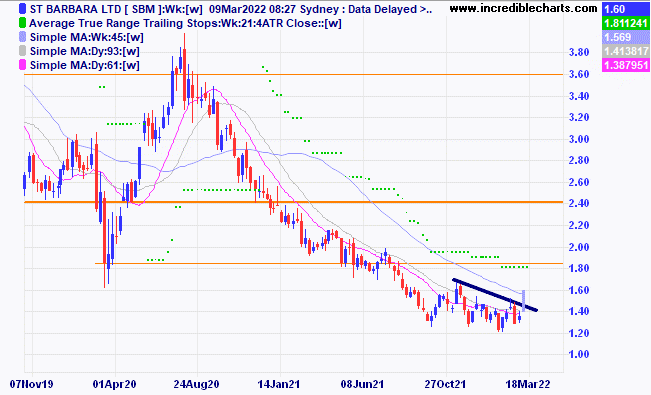Click the lavender 1.569 value box
Viewport: 651px width, 395px height.
point(626,37)
